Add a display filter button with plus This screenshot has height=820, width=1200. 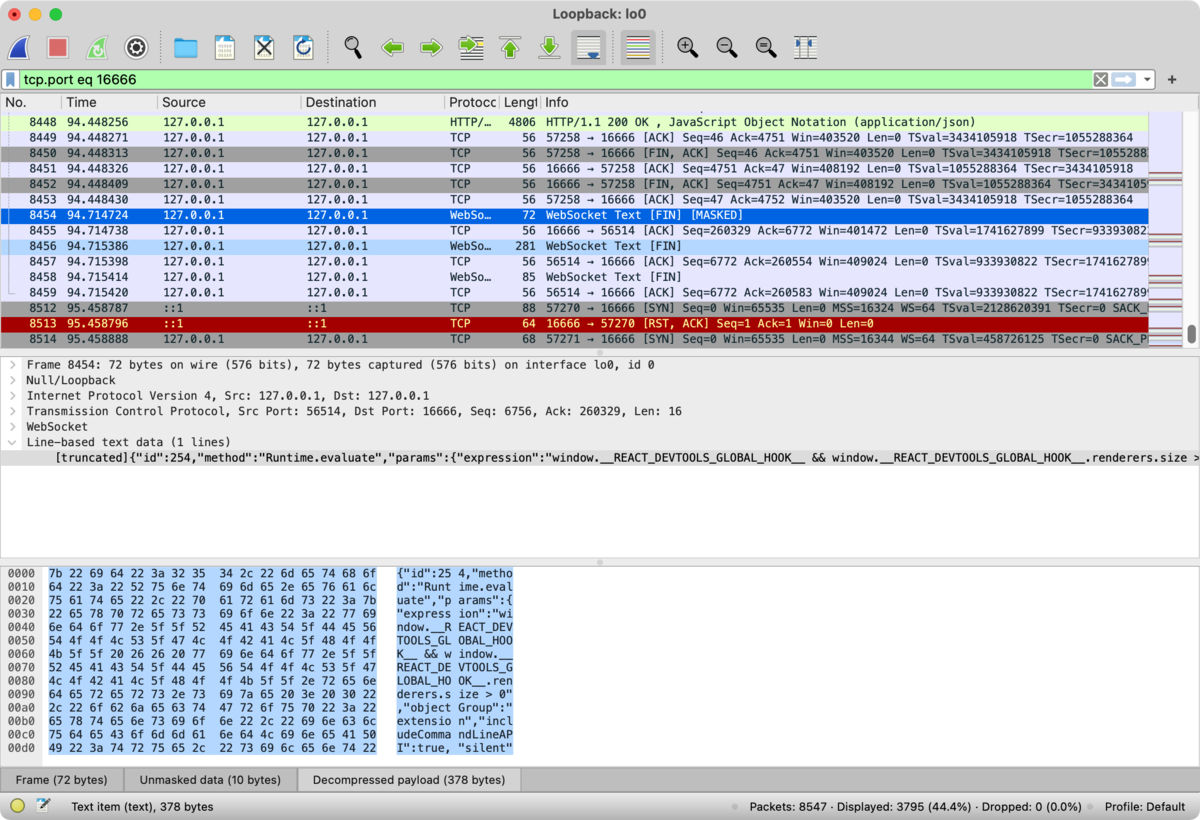(x=1172, y=80)
